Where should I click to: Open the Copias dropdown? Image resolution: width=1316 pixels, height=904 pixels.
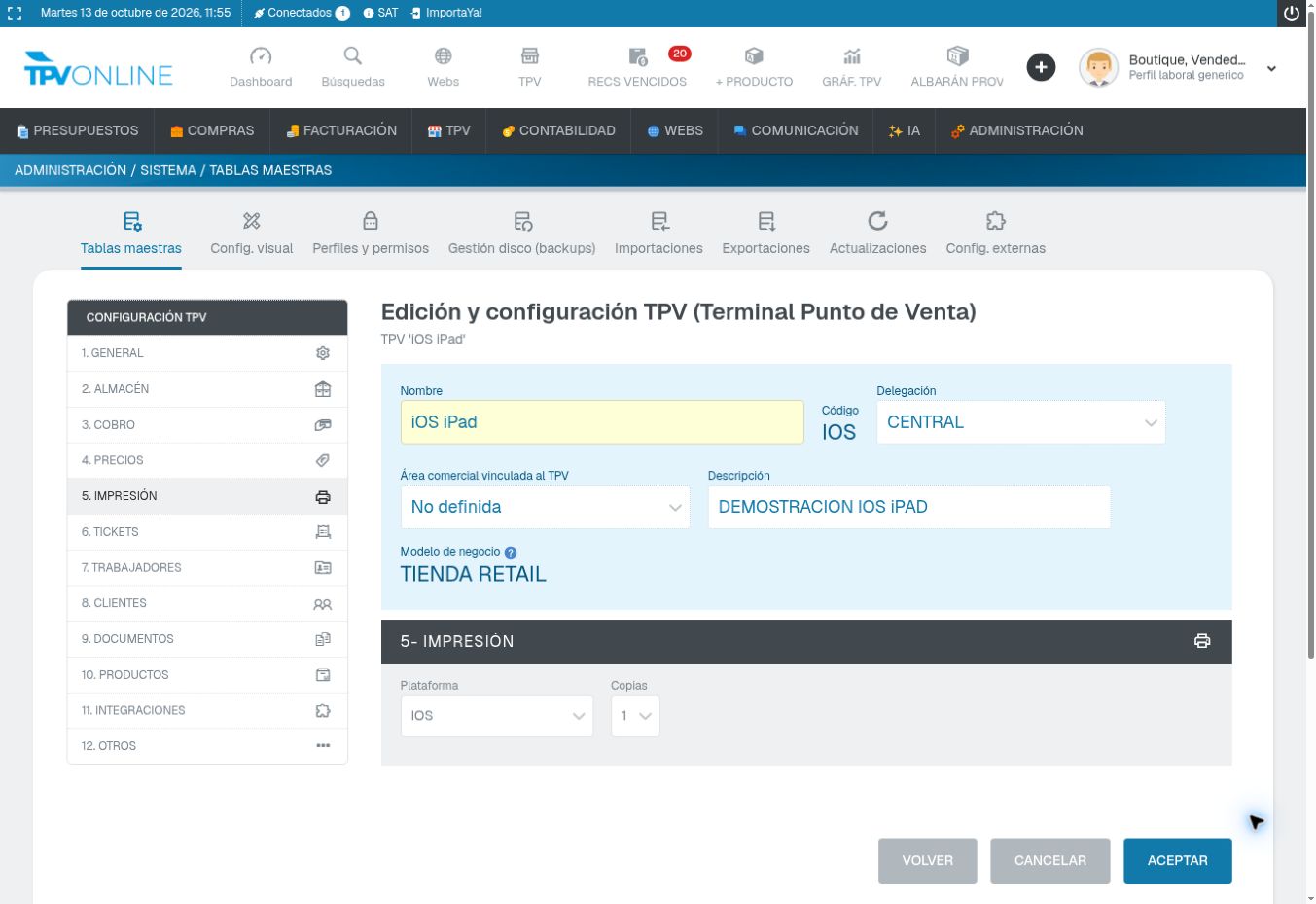tap(635, 716)
